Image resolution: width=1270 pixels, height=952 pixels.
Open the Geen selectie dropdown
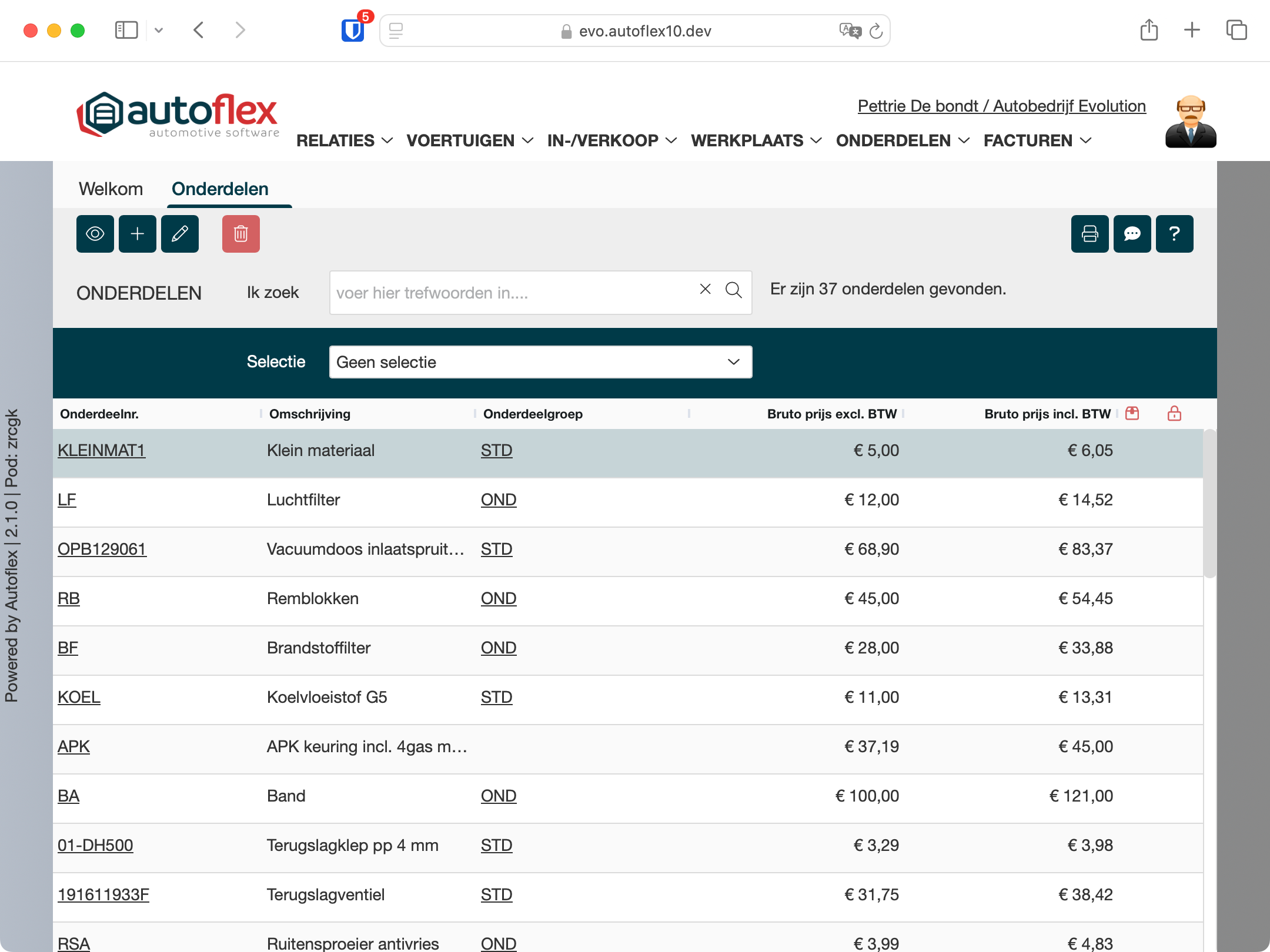point(540,362)
